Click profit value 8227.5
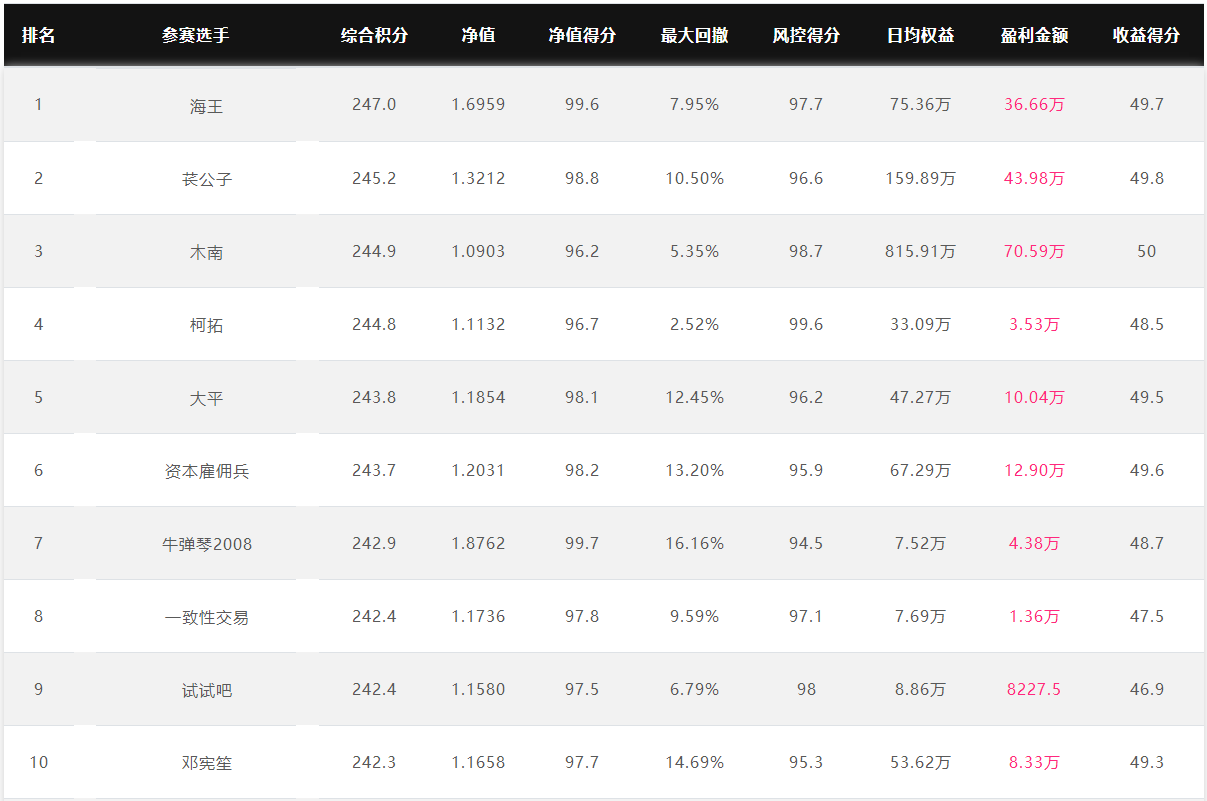Image resolution: width=1207 pixels, height=801 pixels. coord(1034,689)
